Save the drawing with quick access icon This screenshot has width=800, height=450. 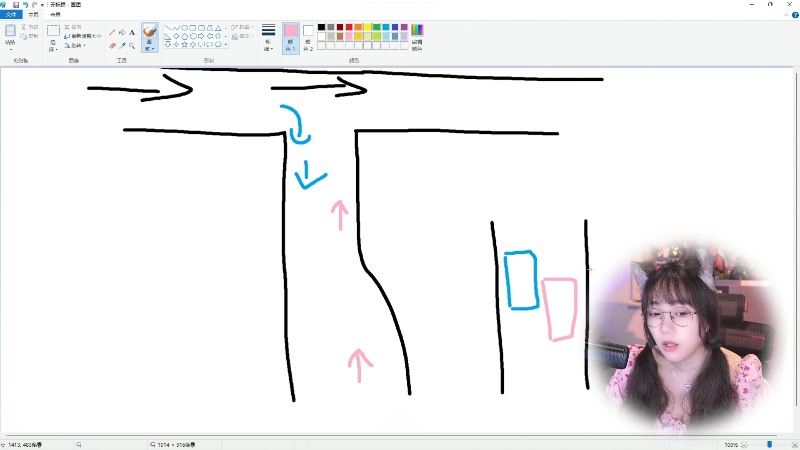16,5
